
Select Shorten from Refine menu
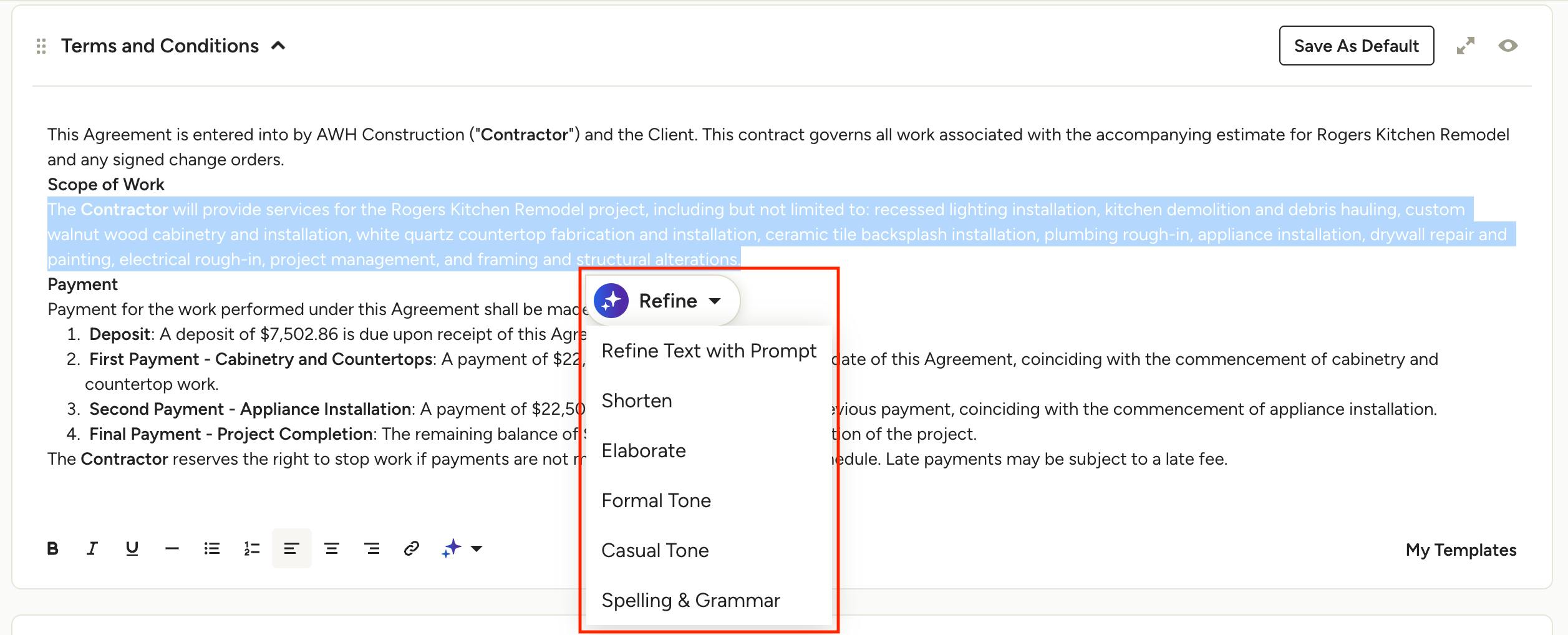[x=637, y=400]
